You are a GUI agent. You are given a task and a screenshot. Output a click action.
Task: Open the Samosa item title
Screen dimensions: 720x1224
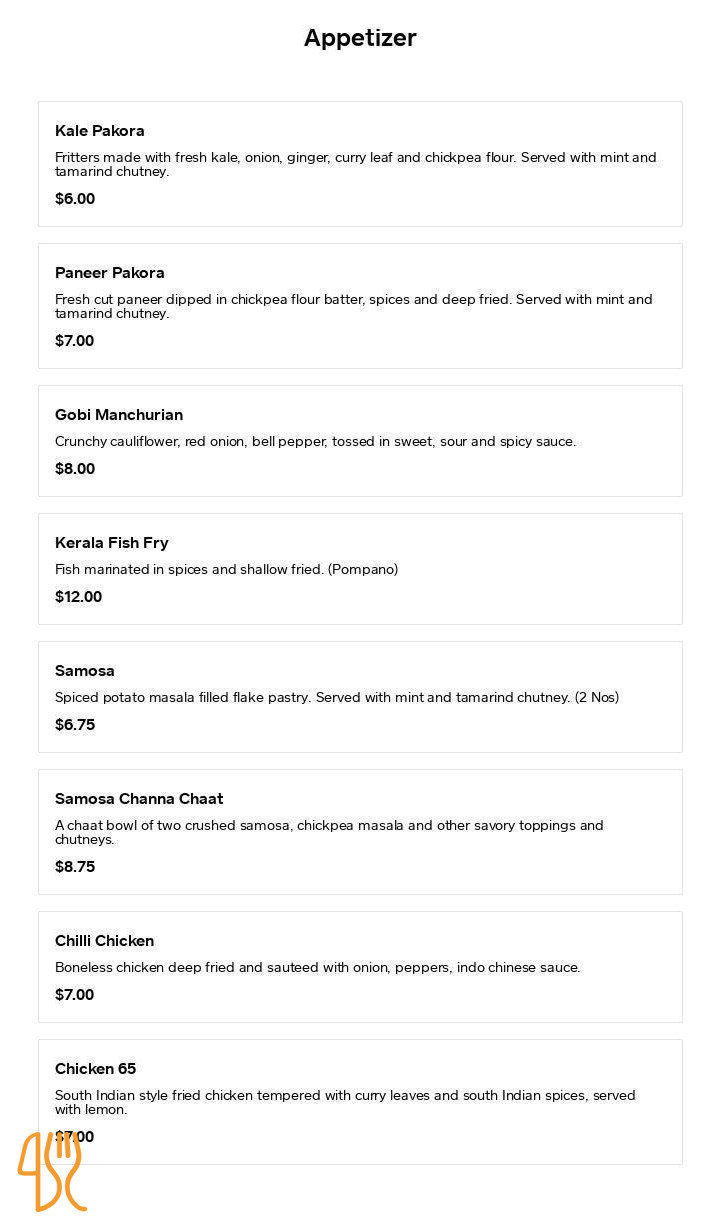(x=85, y=671)
